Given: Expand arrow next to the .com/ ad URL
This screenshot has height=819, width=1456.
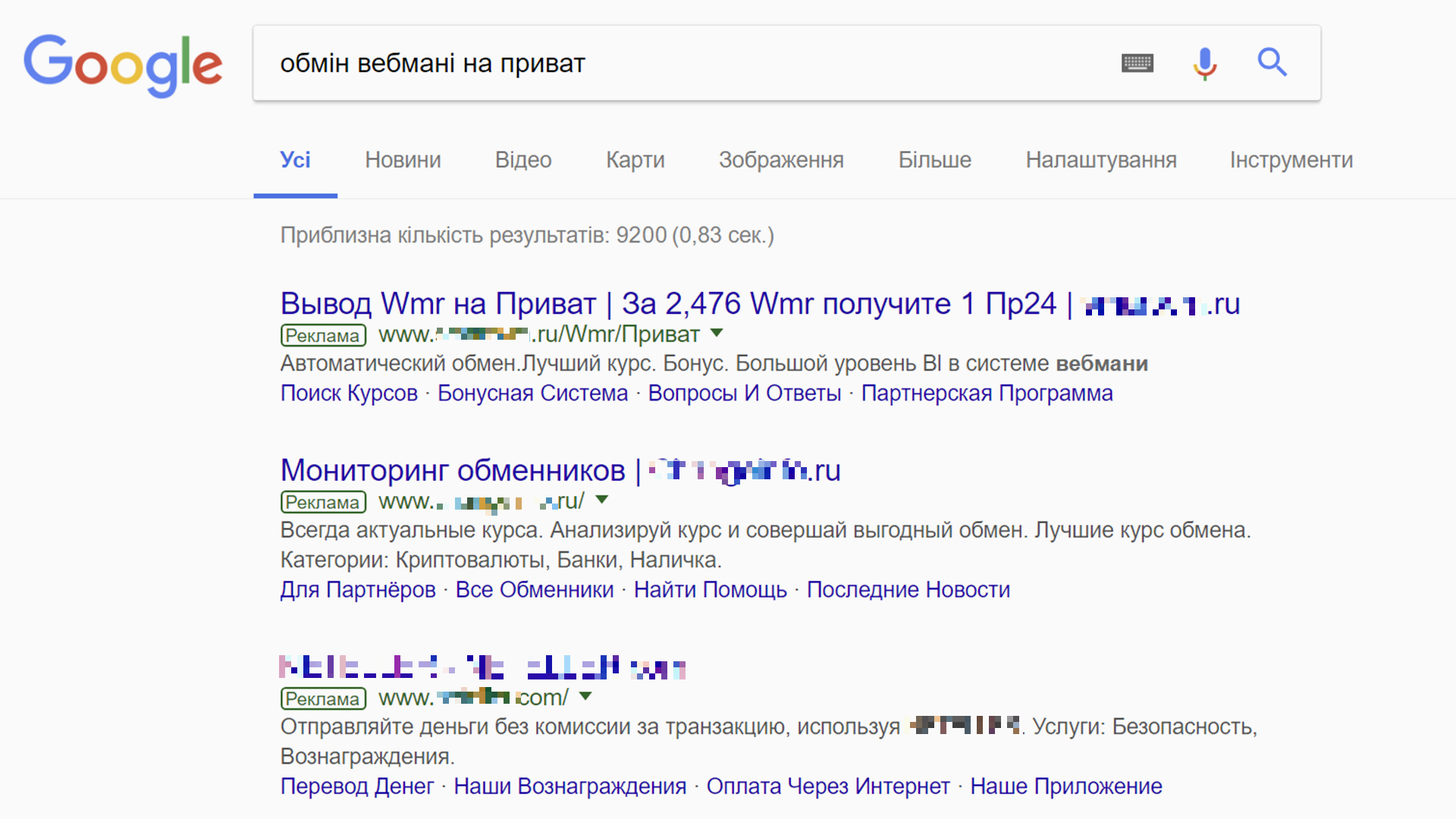Looking at the screenshot, I should click(x=585, y=696).
